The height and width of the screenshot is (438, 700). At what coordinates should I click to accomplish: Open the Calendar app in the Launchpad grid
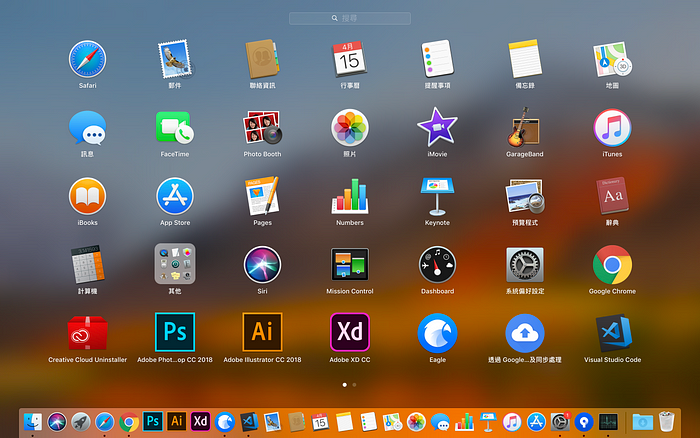(350, 59)
